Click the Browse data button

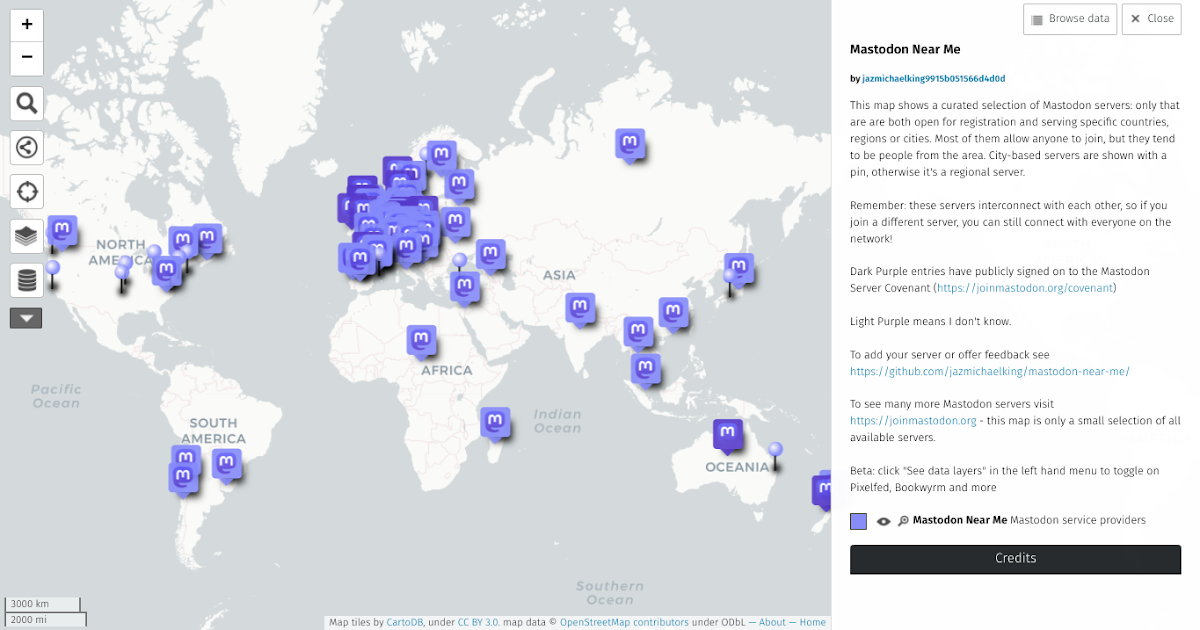click(1070, 19)
